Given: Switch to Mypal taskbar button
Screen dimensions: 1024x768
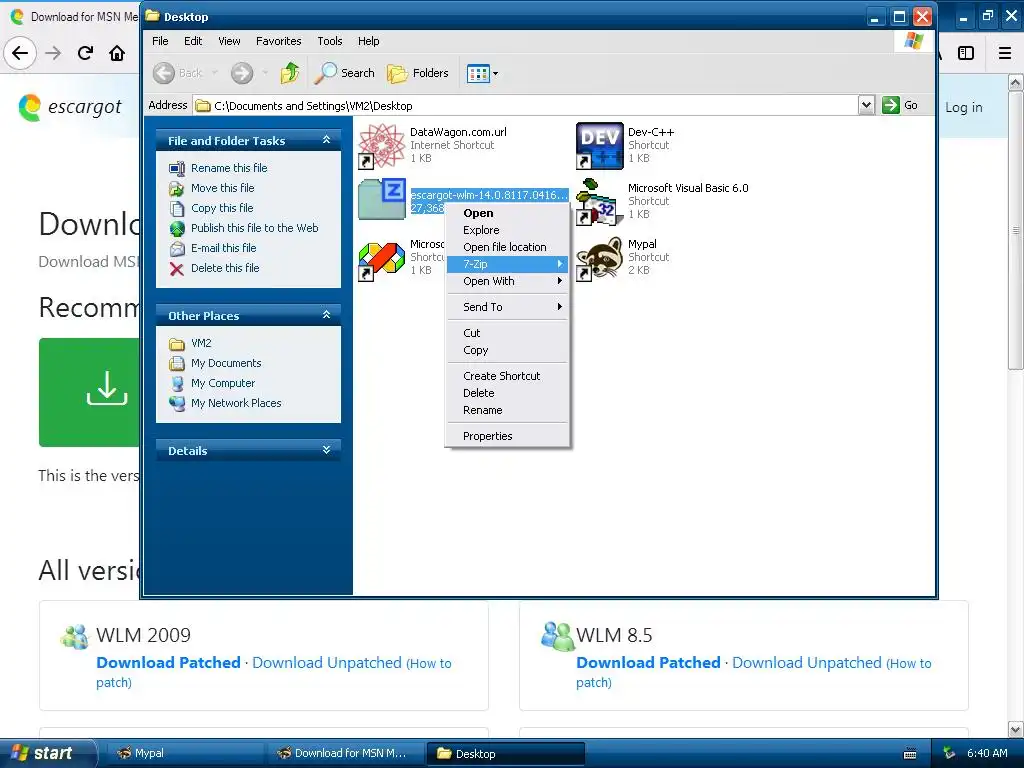Looking at the screenshot, I should click(x=184, y=753).
